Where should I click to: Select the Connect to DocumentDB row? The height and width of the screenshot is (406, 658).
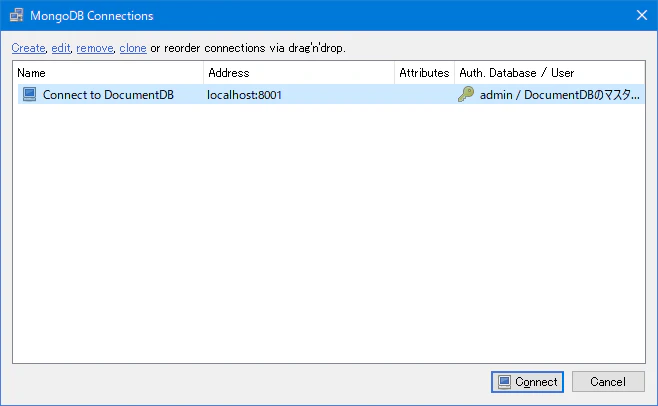331,94
